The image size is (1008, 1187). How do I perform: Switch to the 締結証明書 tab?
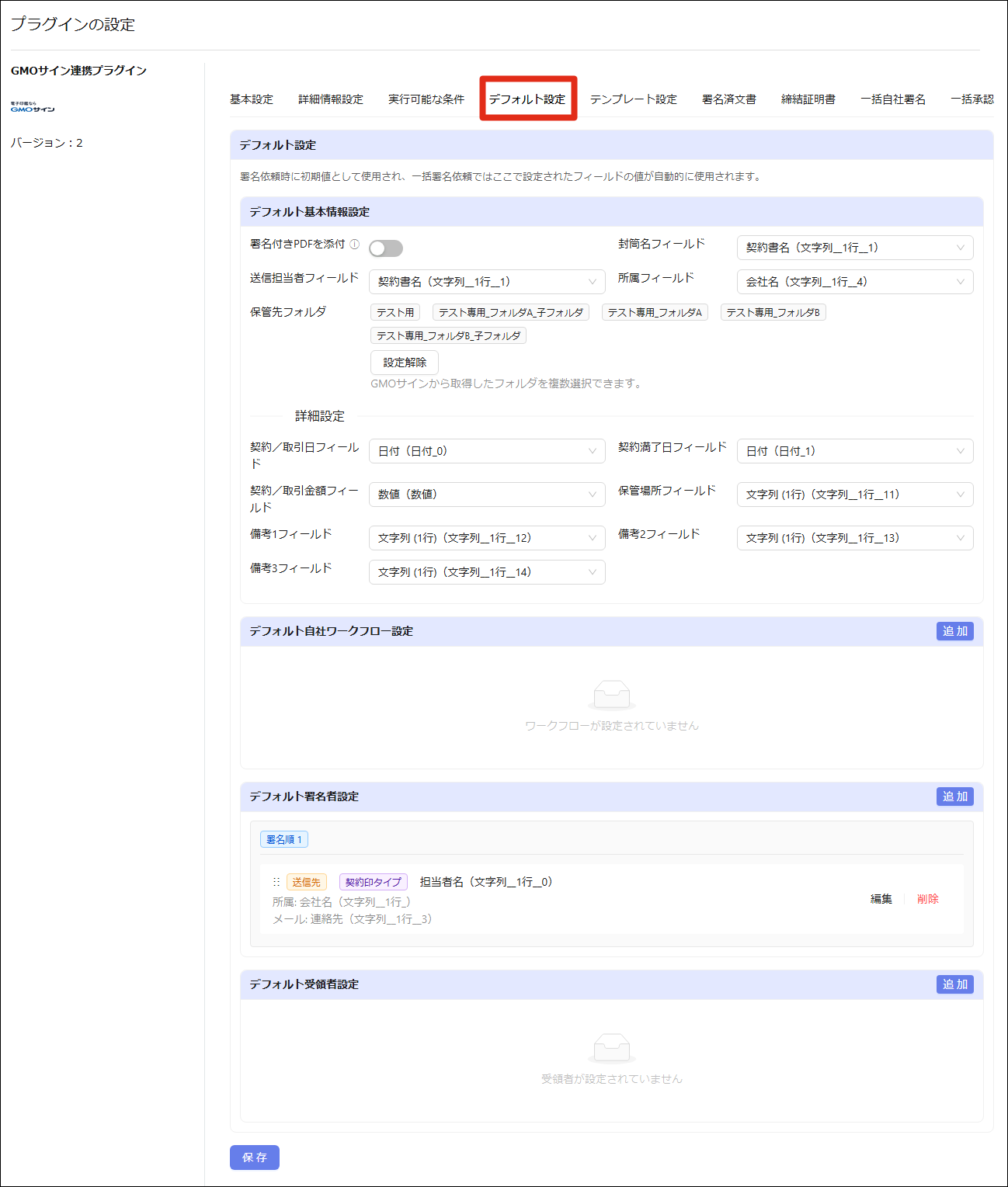click(808, 99)
